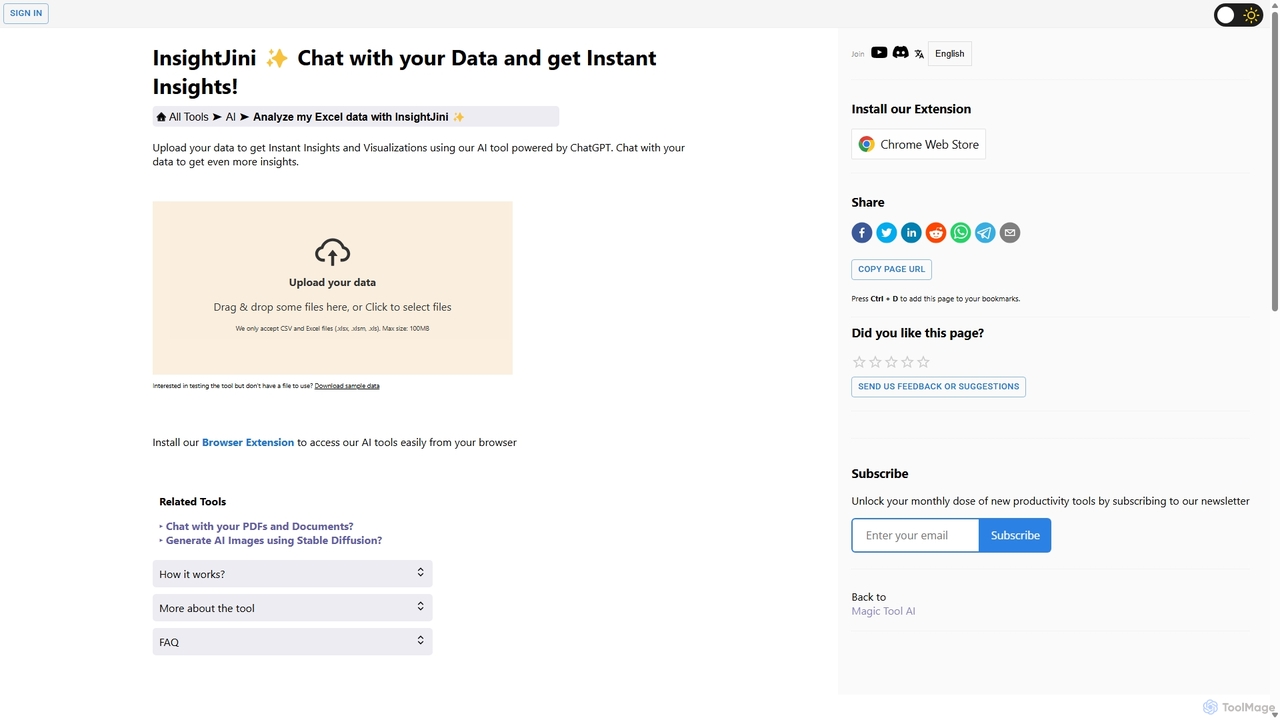The width and height of the screenshot is (1280, 720).
Task: Click Send us feedback or suggestions
Action: pos(938,386)
